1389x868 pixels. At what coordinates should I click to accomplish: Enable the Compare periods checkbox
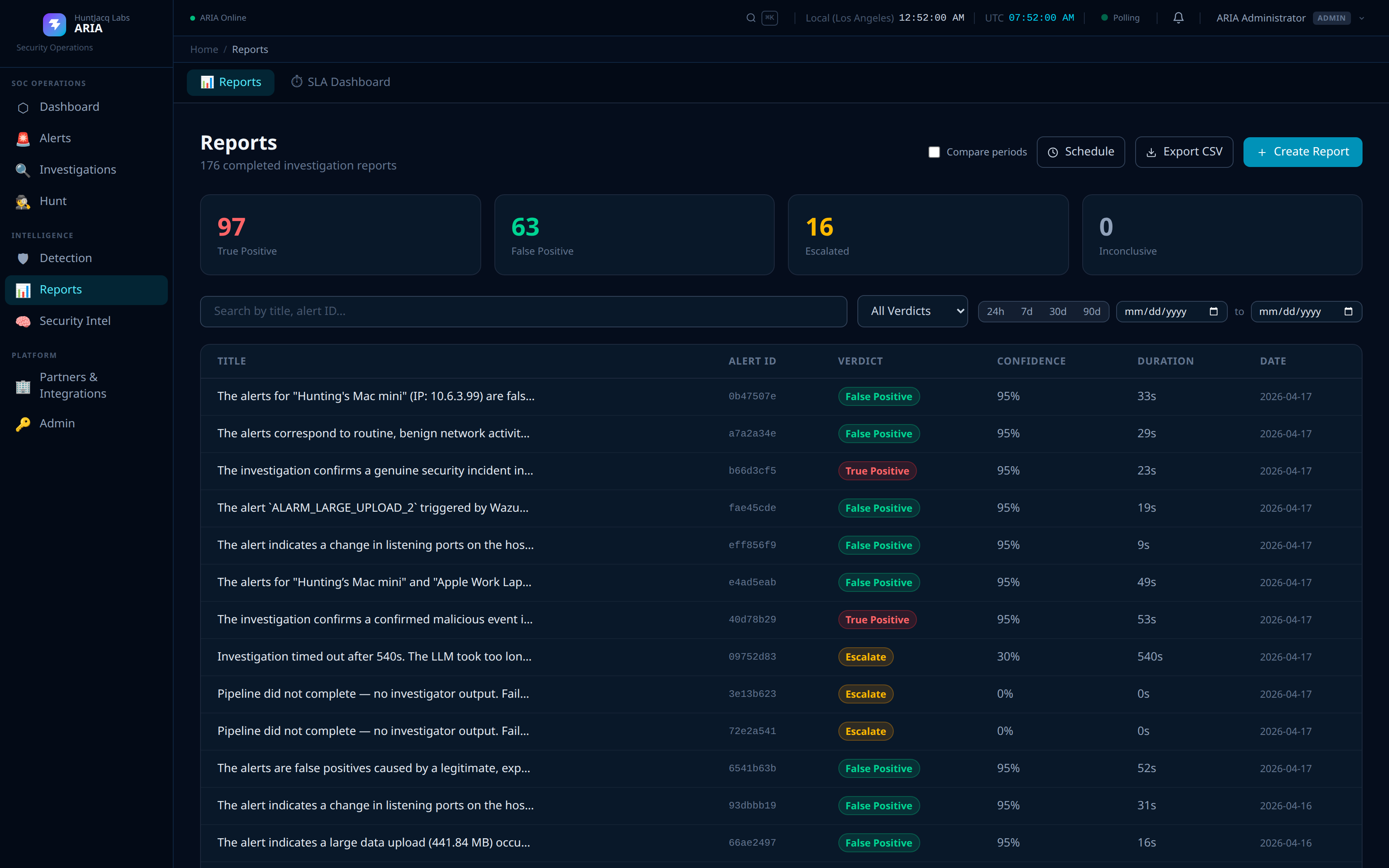pyautogui.click(x=934, y=152)
